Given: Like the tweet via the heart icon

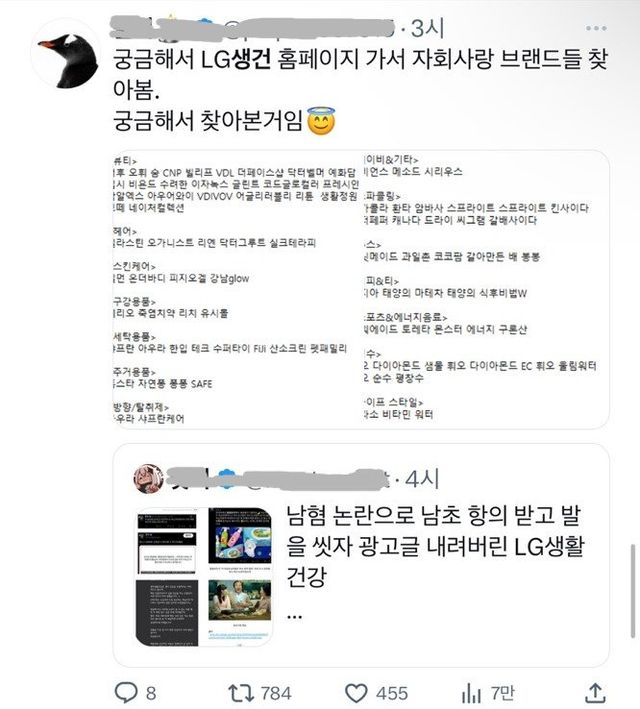Looking at the screenshot, I should click(356, 693).
